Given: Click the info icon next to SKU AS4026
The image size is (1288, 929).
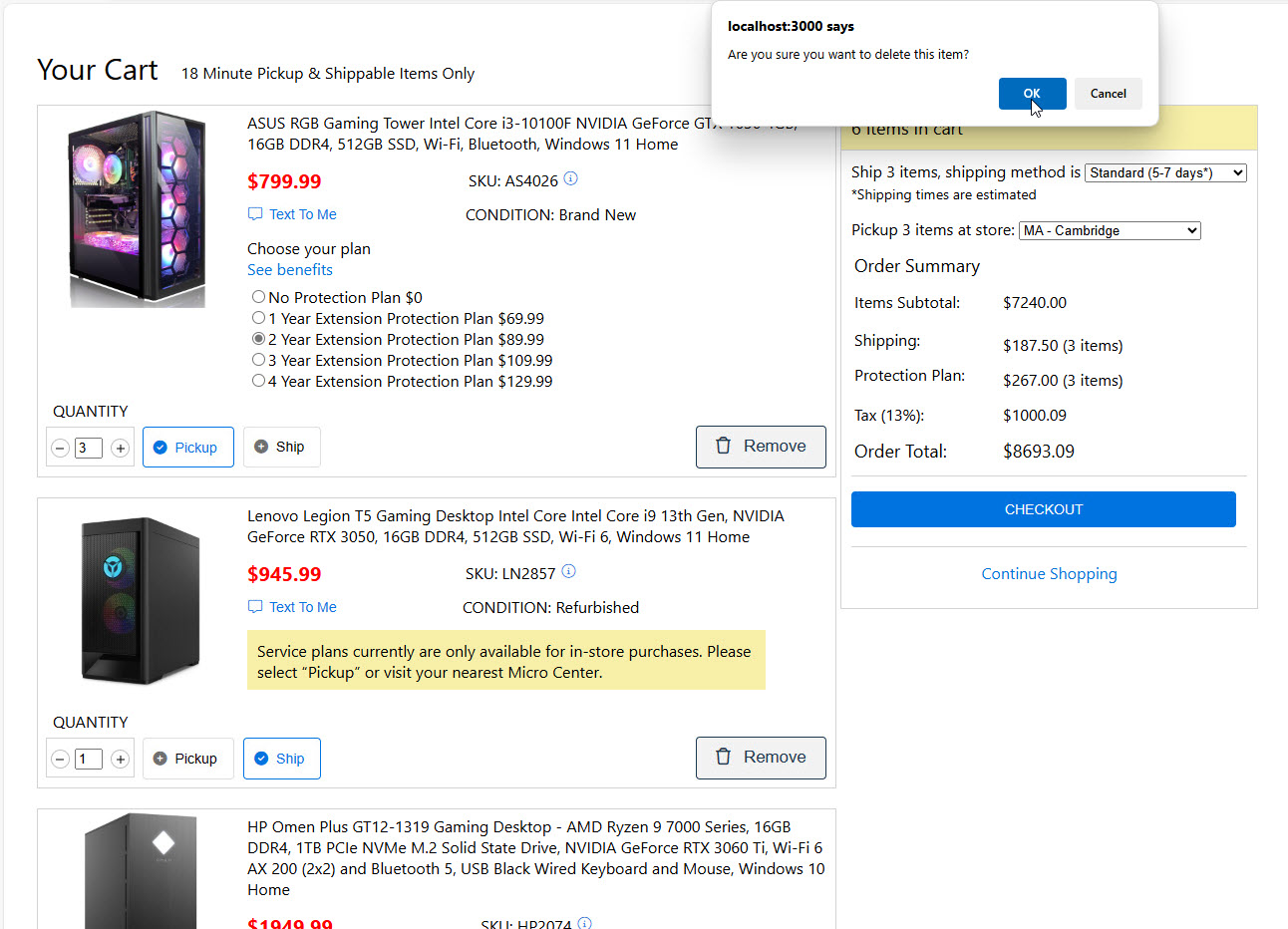Looking at the screenshot, I should click(570, 179).
